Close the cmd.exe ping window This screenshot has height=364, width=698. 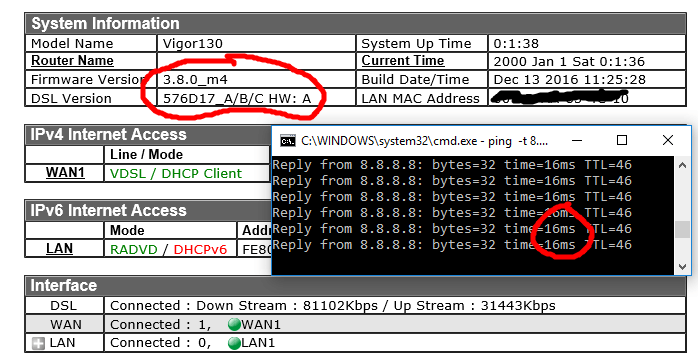668,141
